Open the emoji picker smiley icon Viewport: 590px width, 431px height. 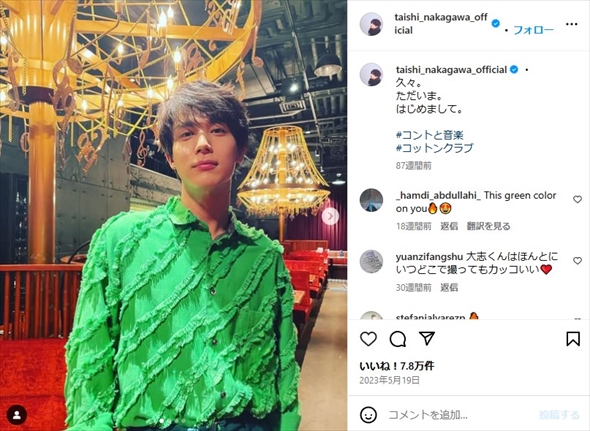click(368, 415)
